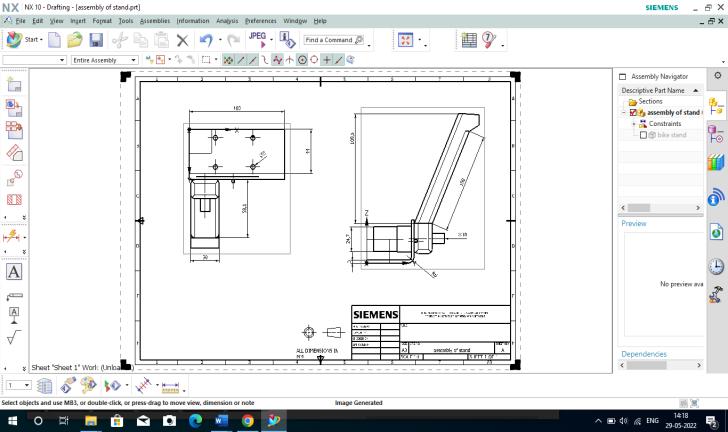This screenshot has width=728, height=432.
Task: Click the New file icon
Action: [54, 40]
